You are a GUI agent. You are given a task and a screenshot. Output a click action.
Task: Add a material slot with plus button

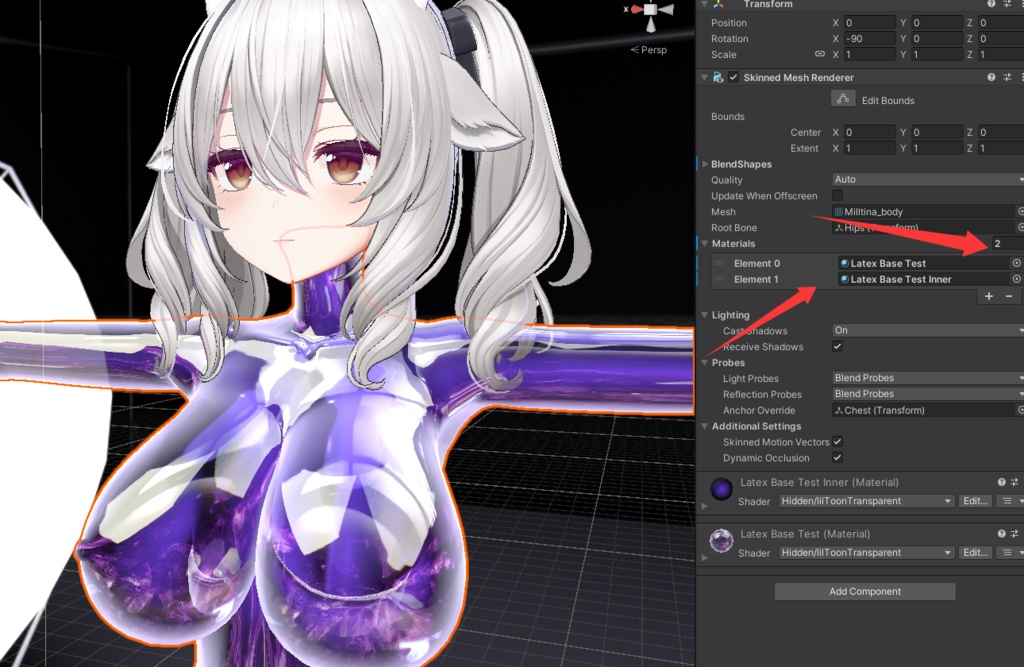pyautogui.click(x=989, y=297)
